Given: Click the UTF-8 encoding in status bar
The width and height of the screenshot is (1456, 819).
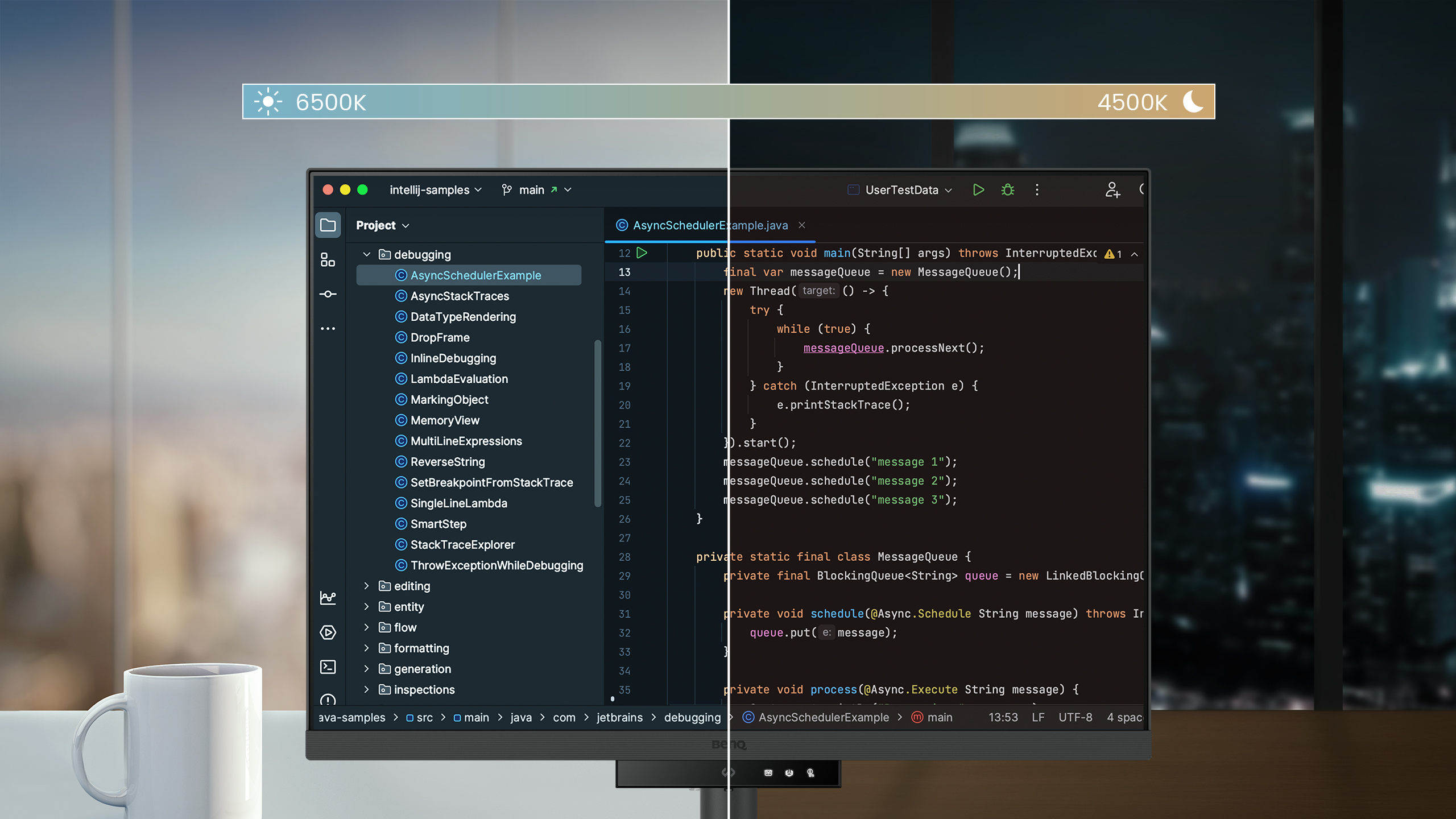Looking at the screenshot, I should pos(1075,717).
